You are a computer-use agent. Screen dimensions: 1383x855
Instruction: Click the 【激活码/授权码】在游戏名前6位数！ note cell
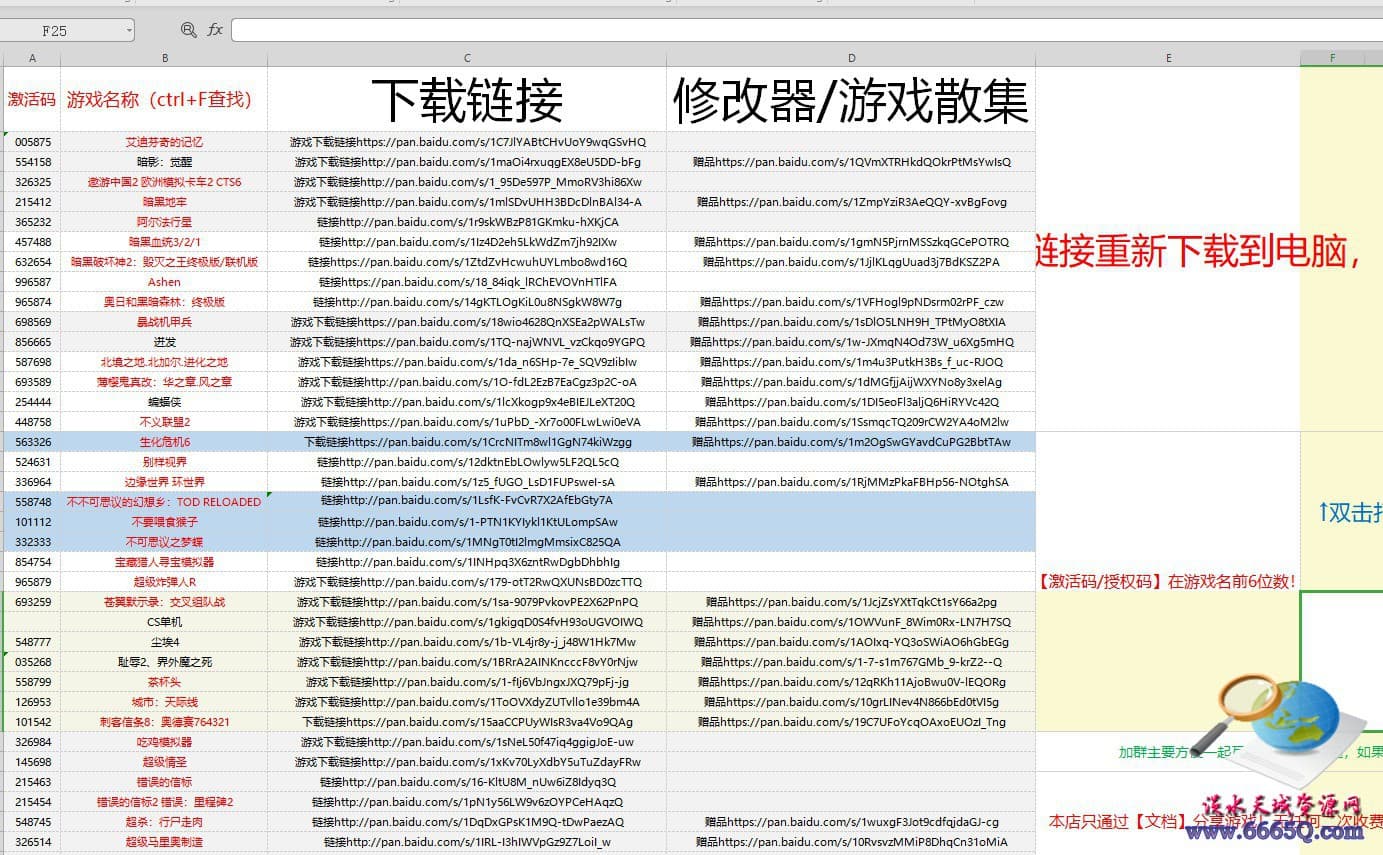pyautogui.click(x=1168, y=581)
